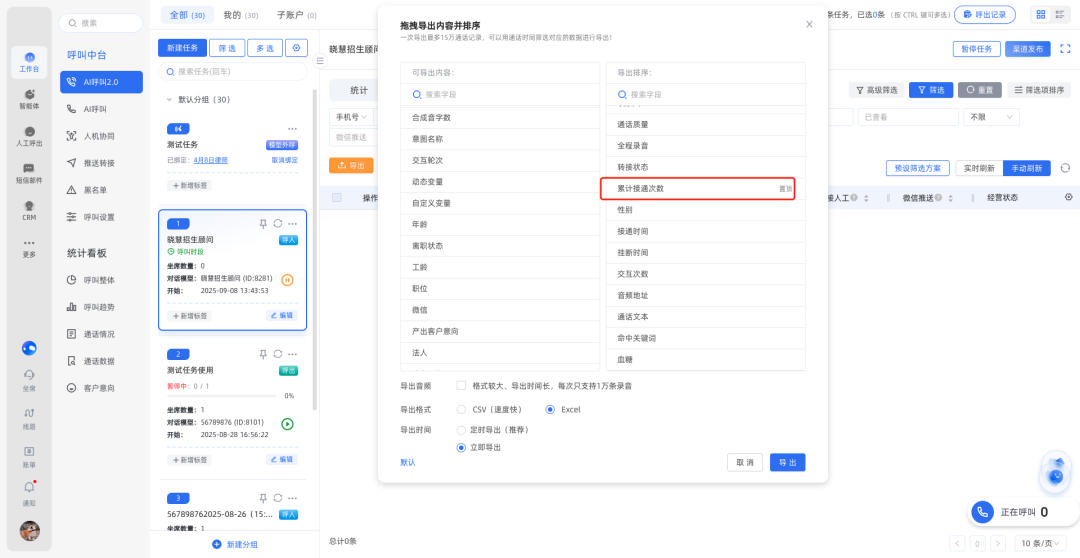Click the fullscreen expand icon at top right
This screenshot has height=558, width=1080.
tap(1066, 48)
